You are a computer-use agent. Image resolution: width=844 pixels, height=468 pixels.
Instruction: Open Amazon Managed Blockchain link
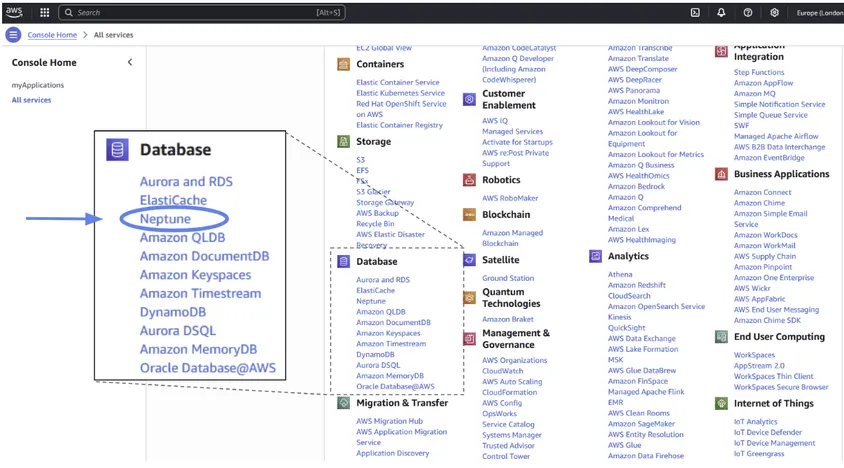coord(512,238)
